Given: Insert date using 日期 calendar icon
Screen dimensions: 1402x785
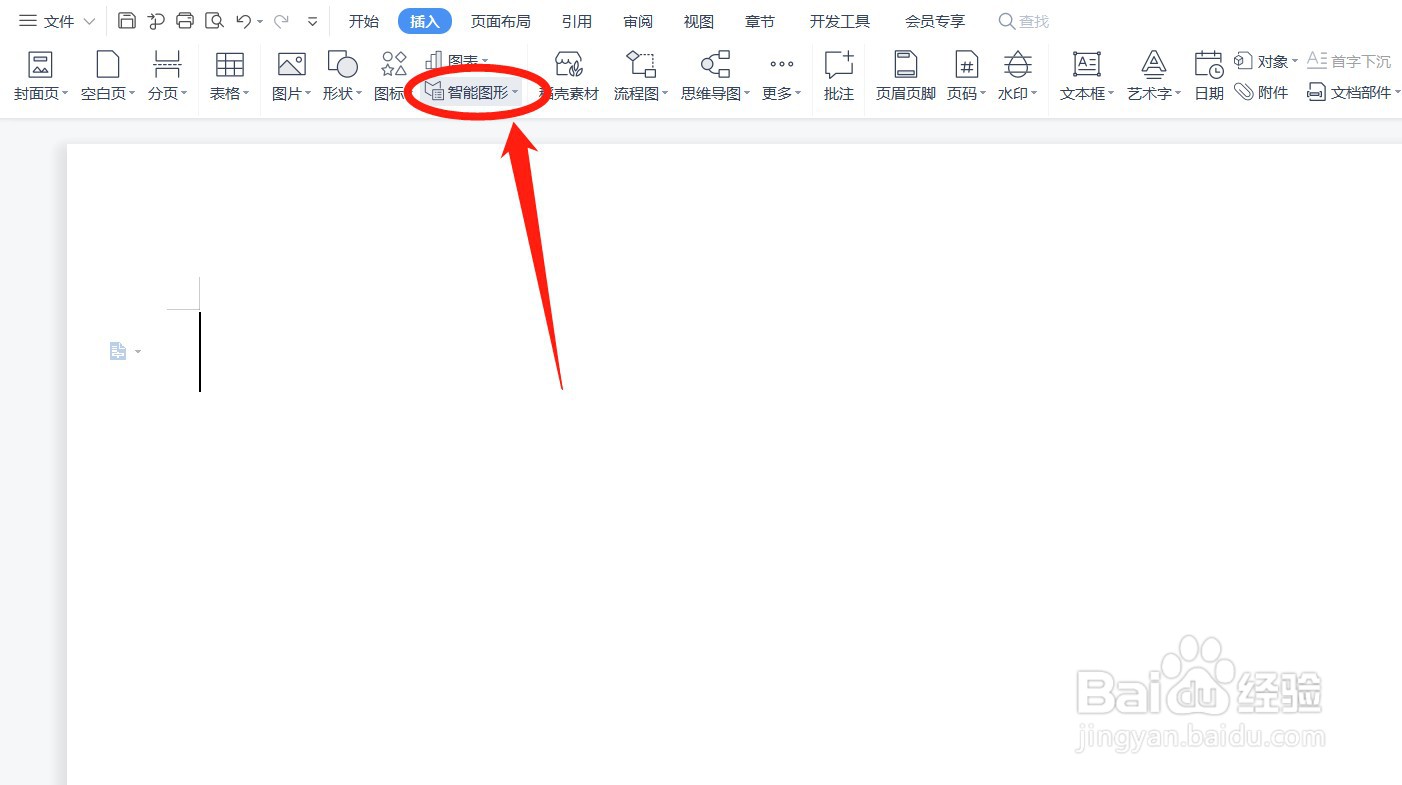Looking at the screenshot, I should click(1209, 65).
